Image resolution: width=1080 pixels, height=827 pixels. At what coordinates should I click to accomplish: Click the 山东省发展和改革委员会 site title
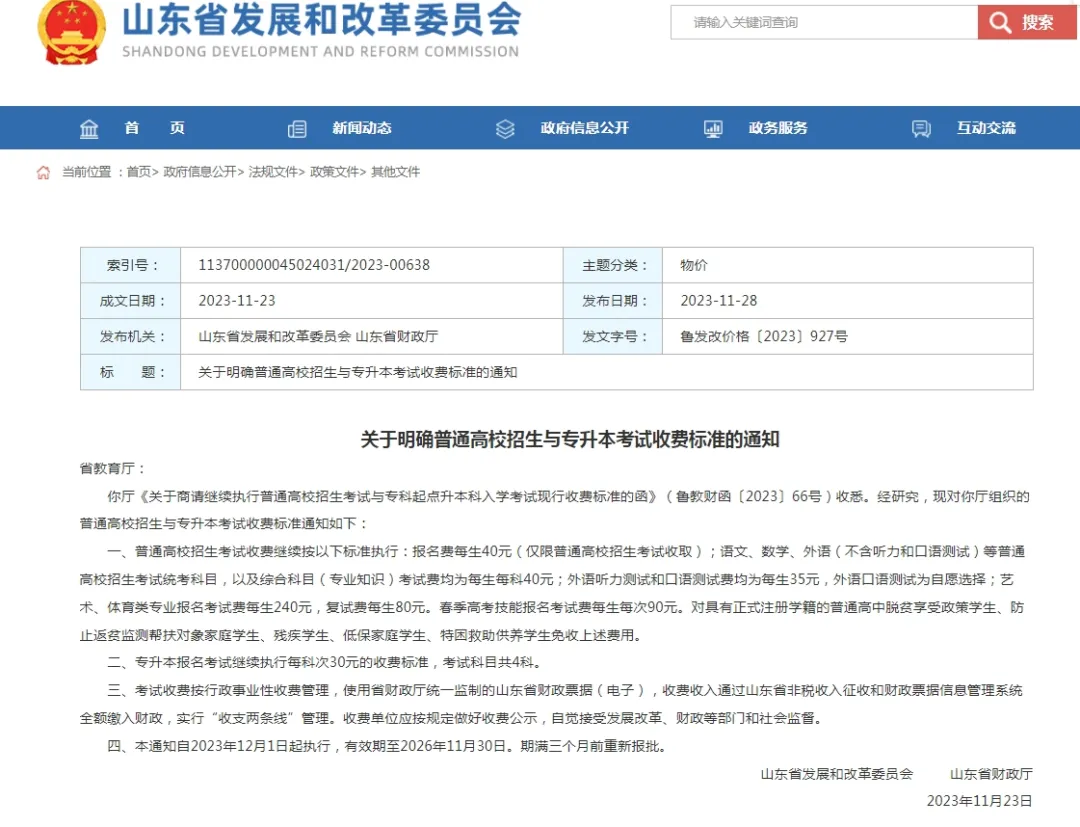(x=322, y=19)
